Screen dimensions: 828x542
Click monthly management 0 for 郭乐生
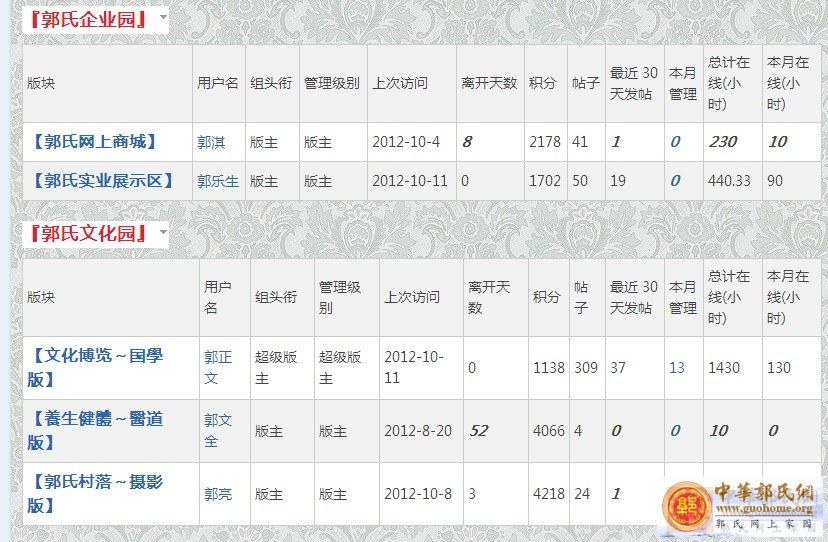click(675, 181)
